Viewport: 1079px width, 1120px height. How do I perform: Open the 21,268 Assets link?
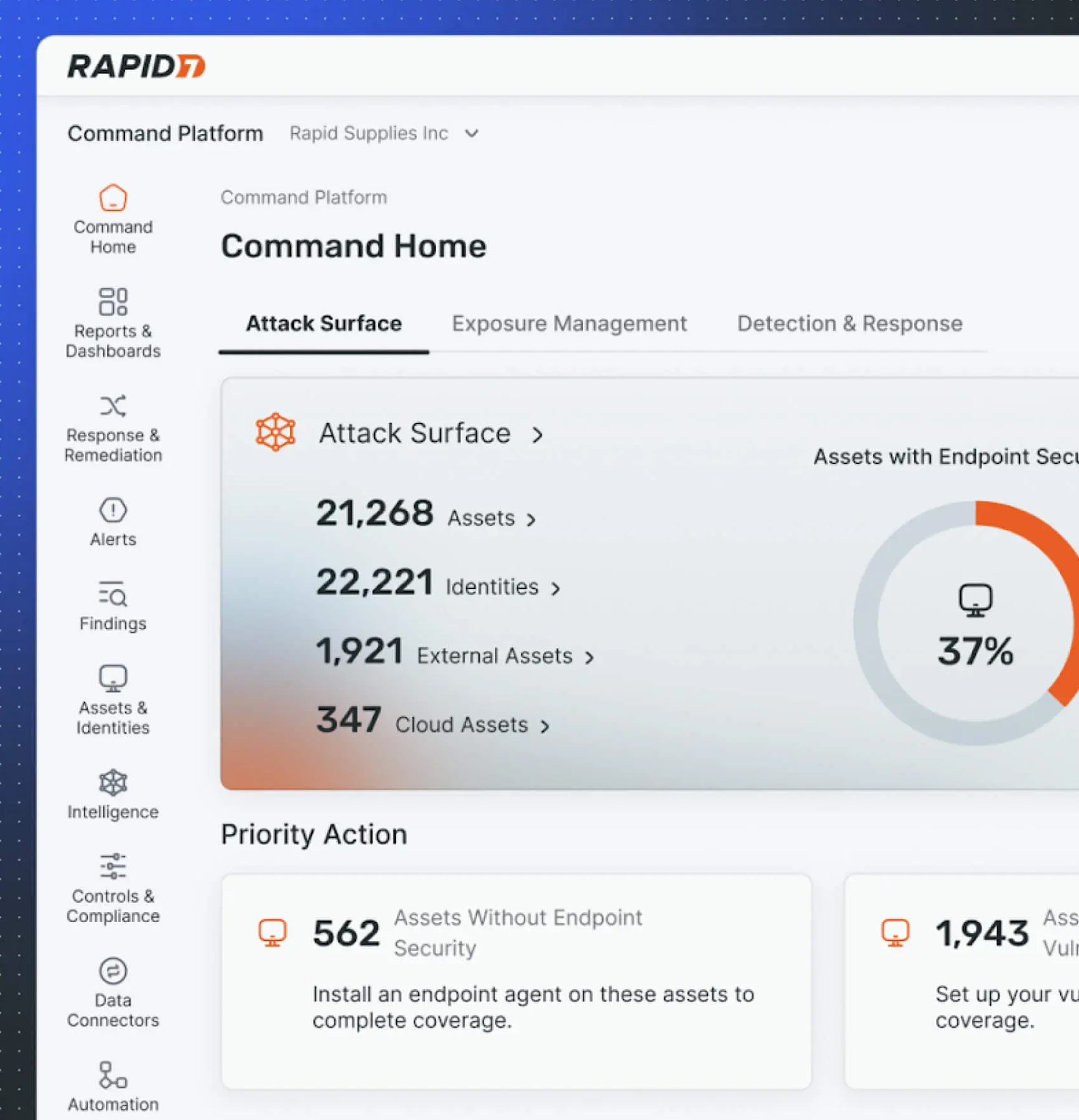426,515
